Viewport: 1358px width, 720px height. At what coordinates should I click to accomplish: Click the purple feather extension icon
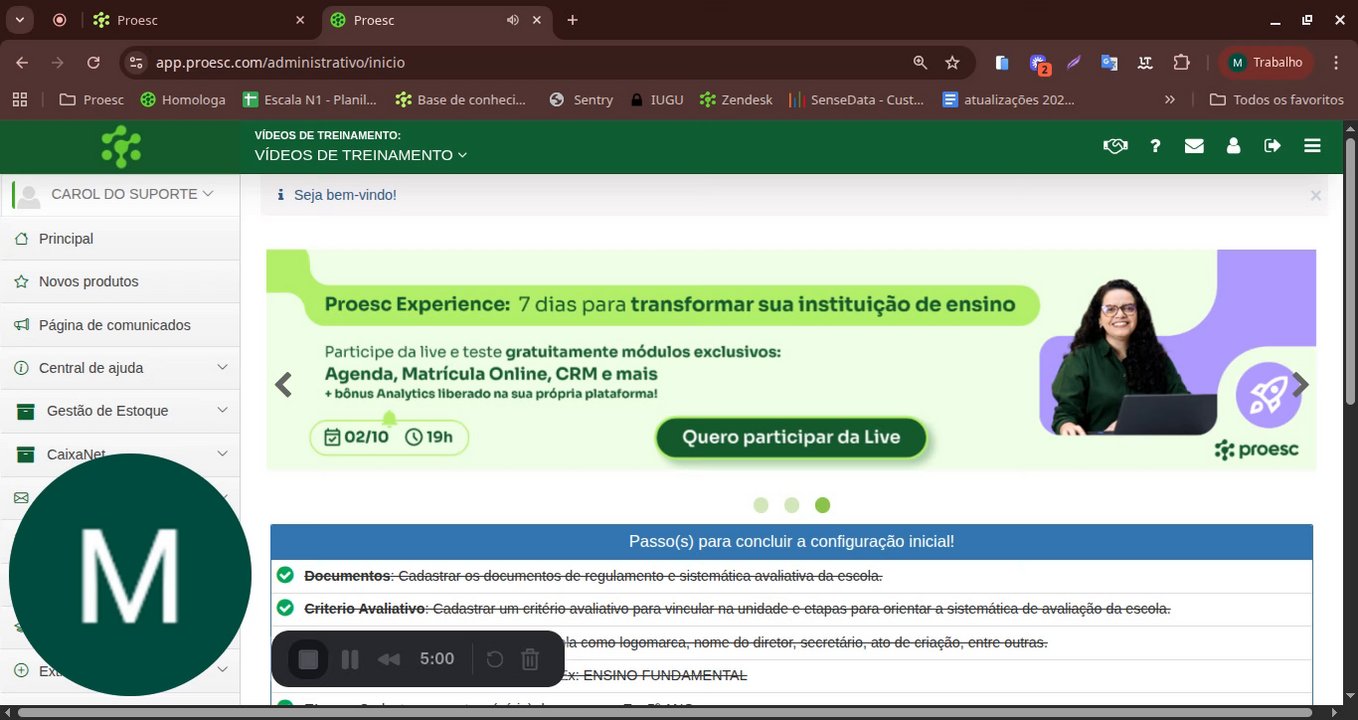1073,62
